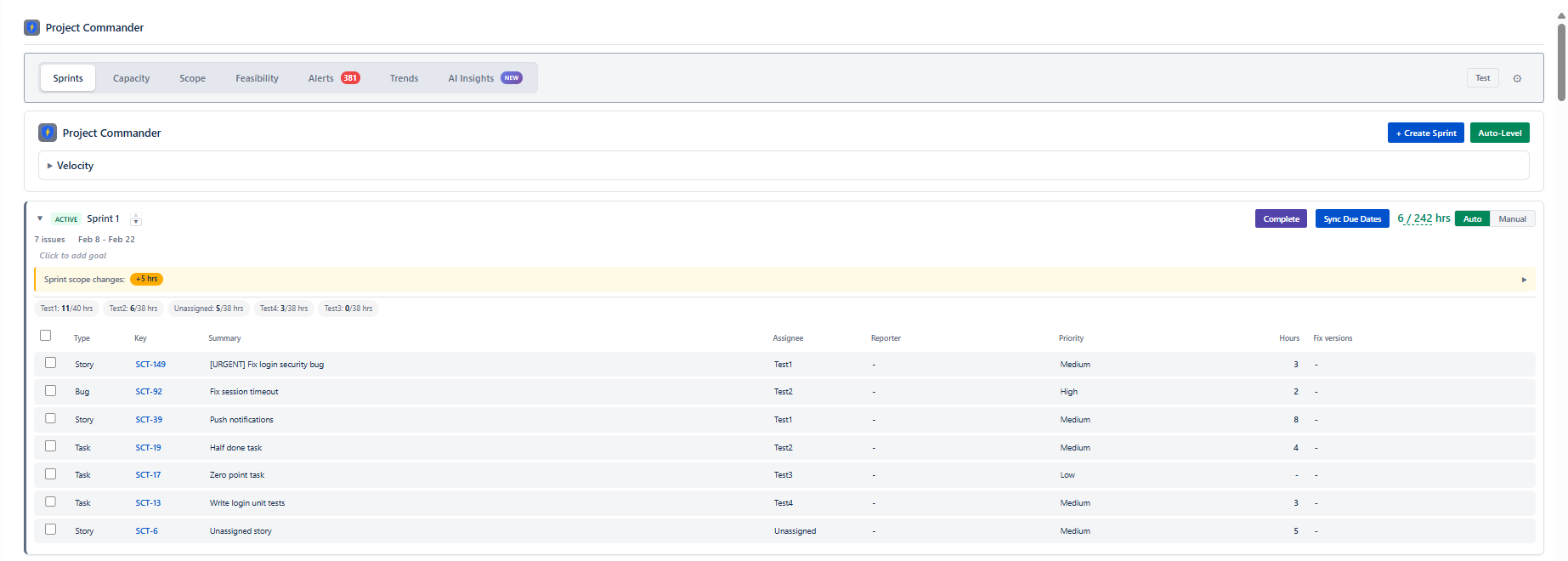Screen dimensions: 1568x561
Task: Click the Test4: 3/38 hrs capacity chip
Action: click(x=284, y=309)
